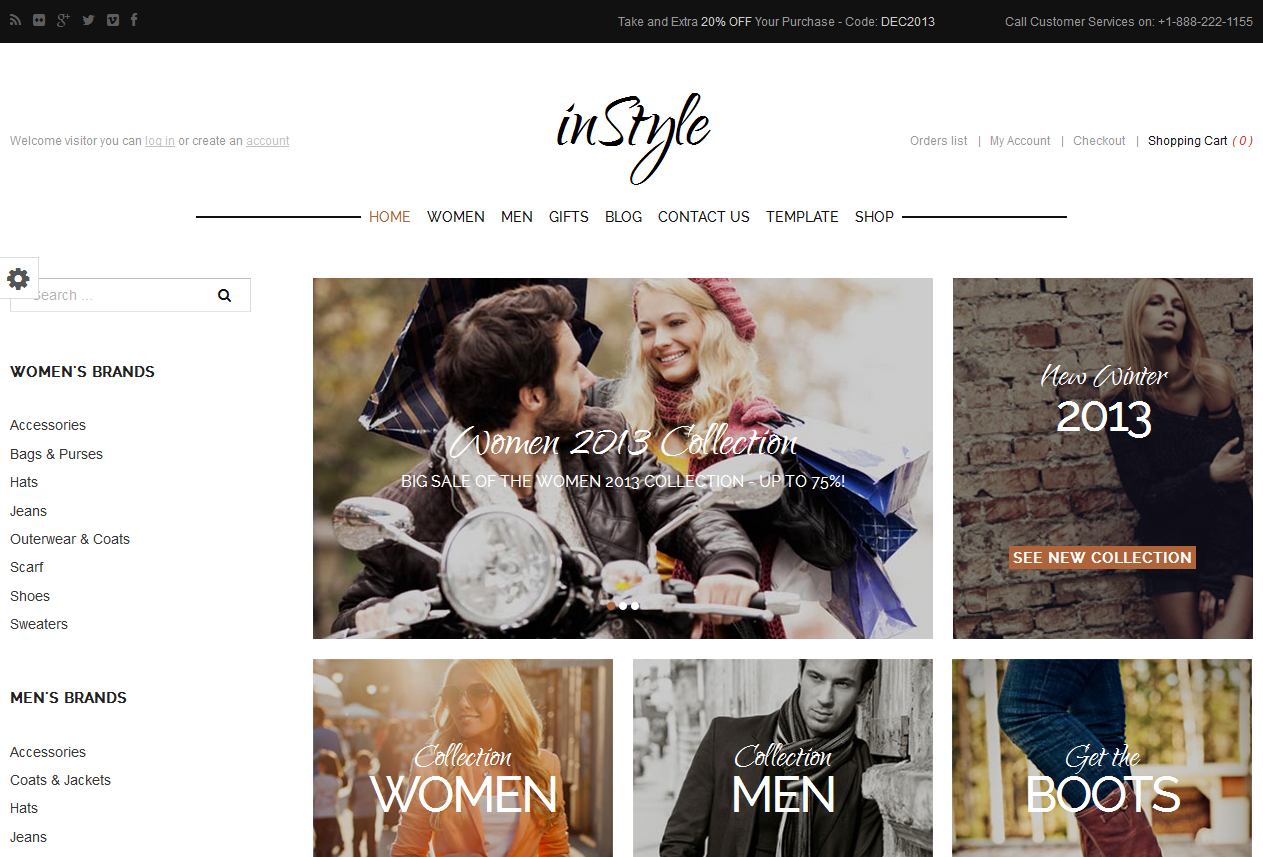Open the Shopping Cart link

pos(1187,141)
